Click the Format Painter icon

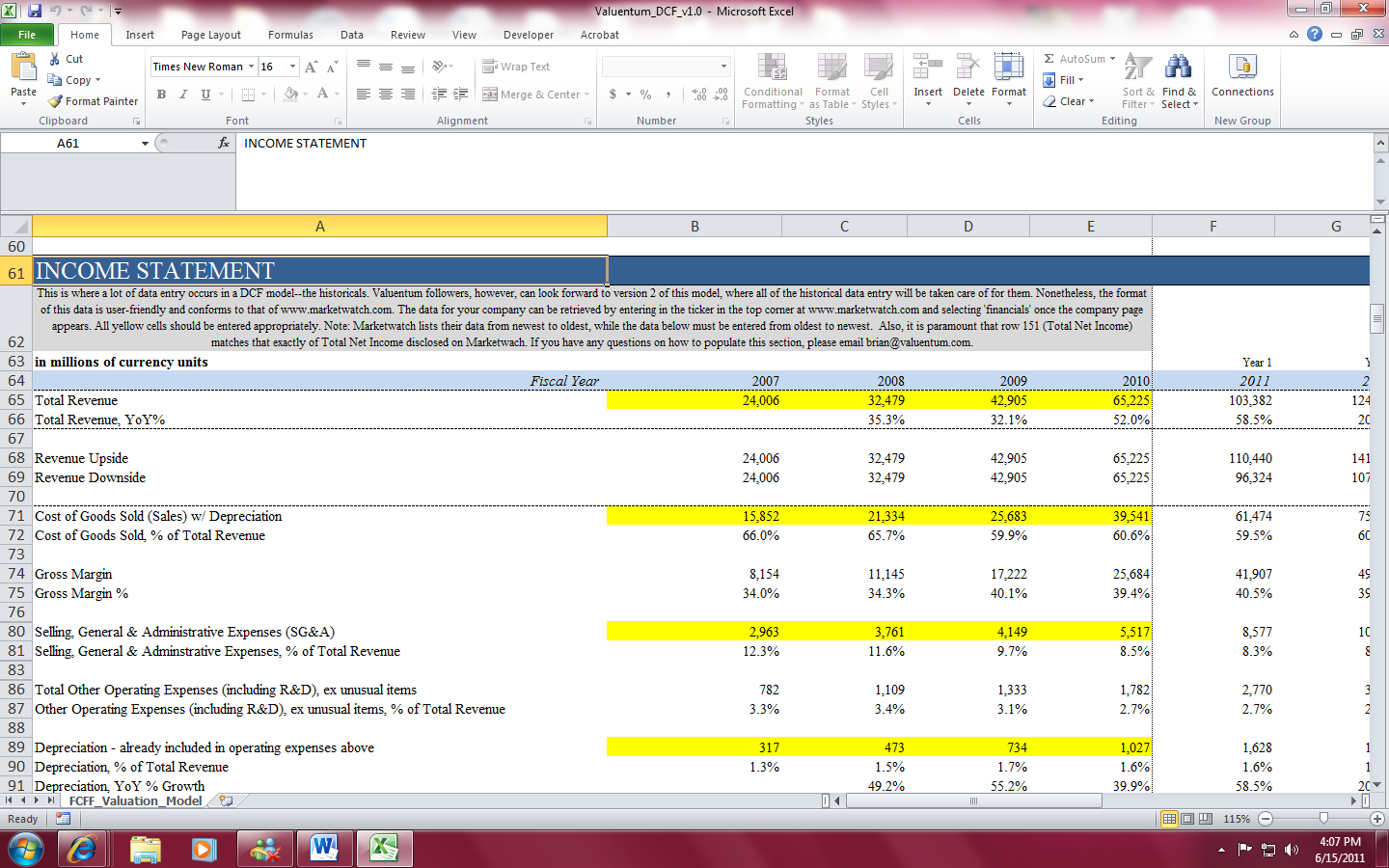56,101
